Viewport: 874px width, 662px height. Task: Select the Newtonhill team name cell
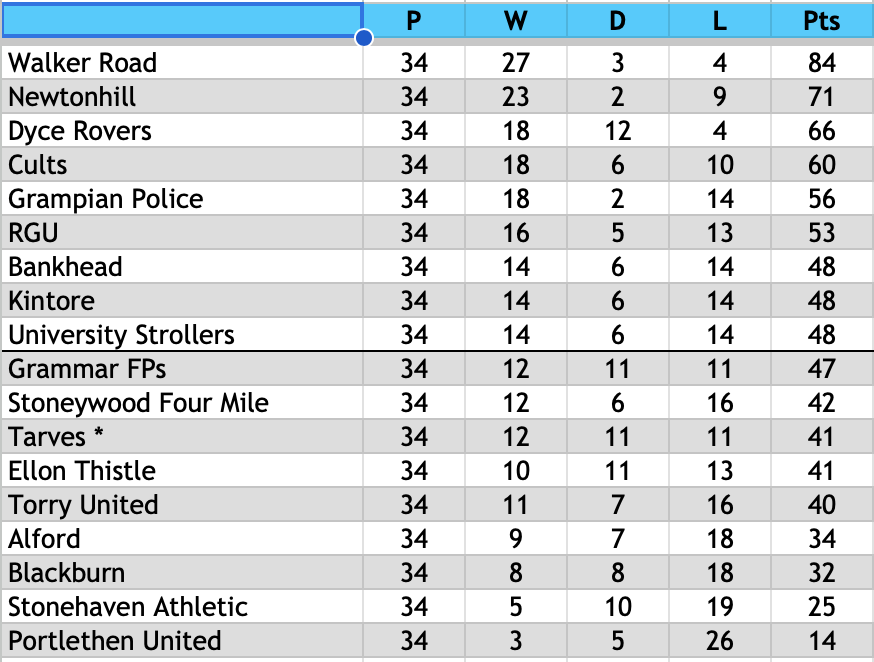(x=182, y=96)
